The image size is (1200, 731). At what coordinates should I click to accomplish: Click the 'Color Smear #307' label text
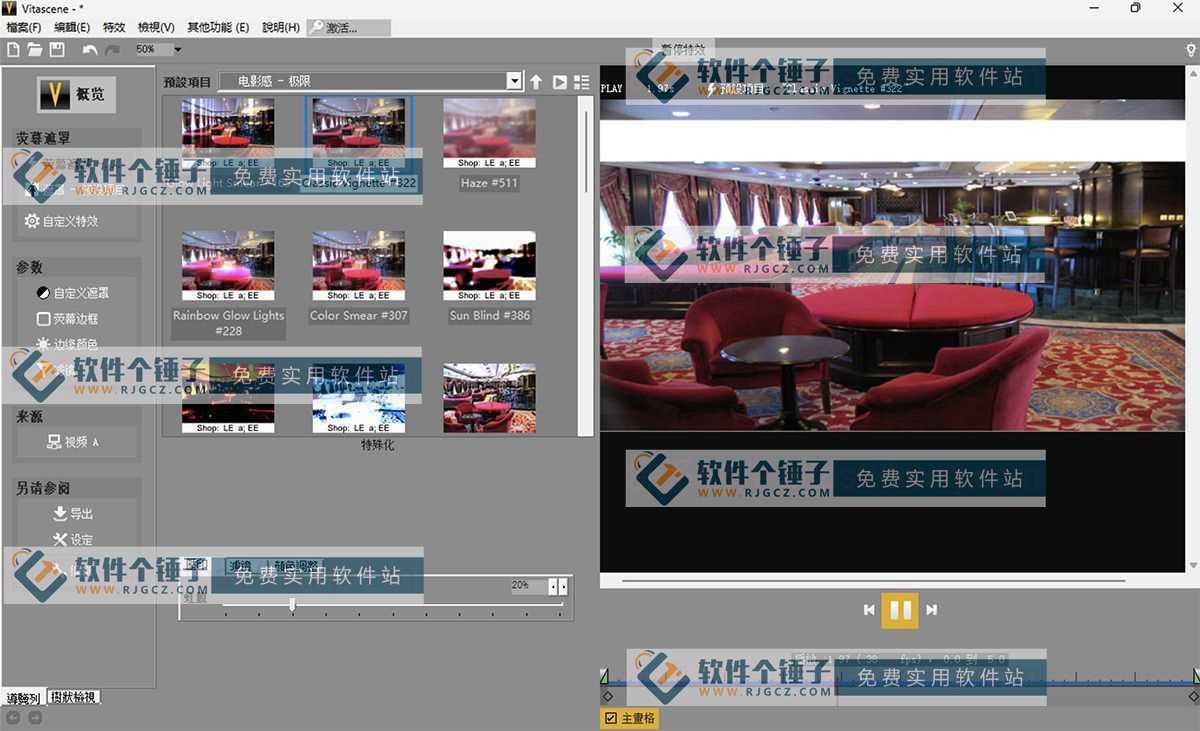coord(359,315)
